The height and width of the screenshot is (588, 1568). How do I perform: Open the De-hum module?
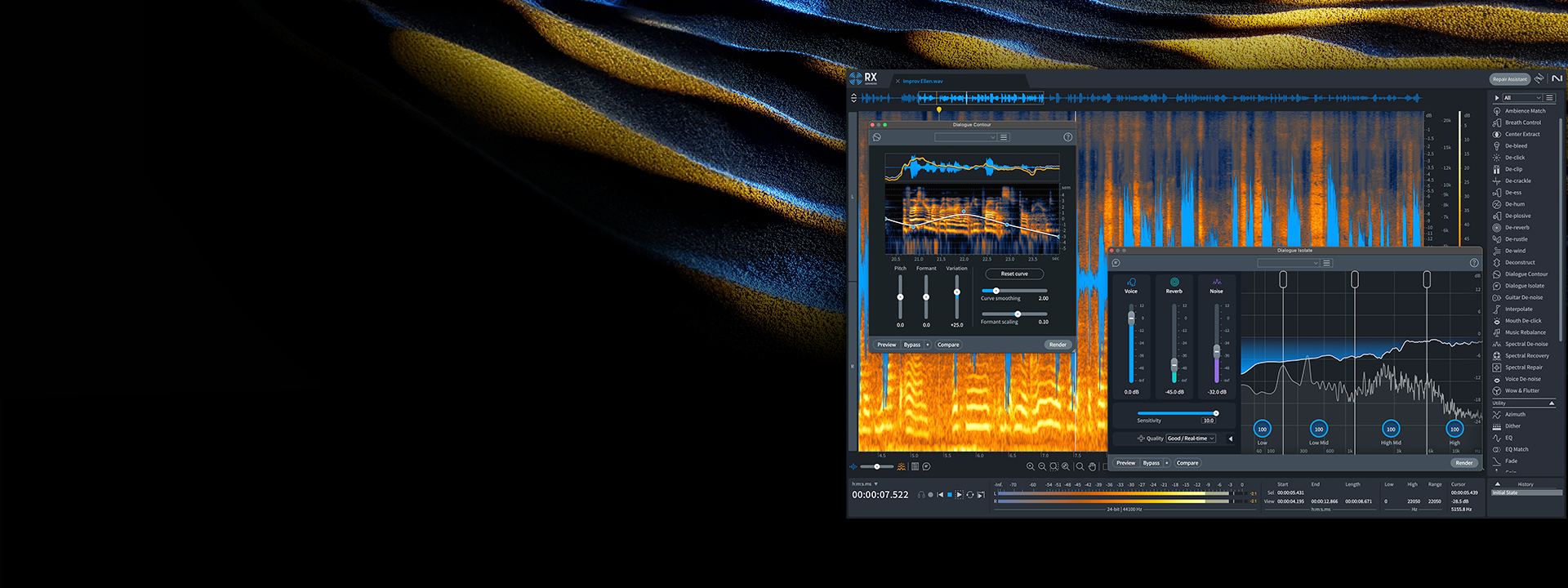pos(1515,204)
